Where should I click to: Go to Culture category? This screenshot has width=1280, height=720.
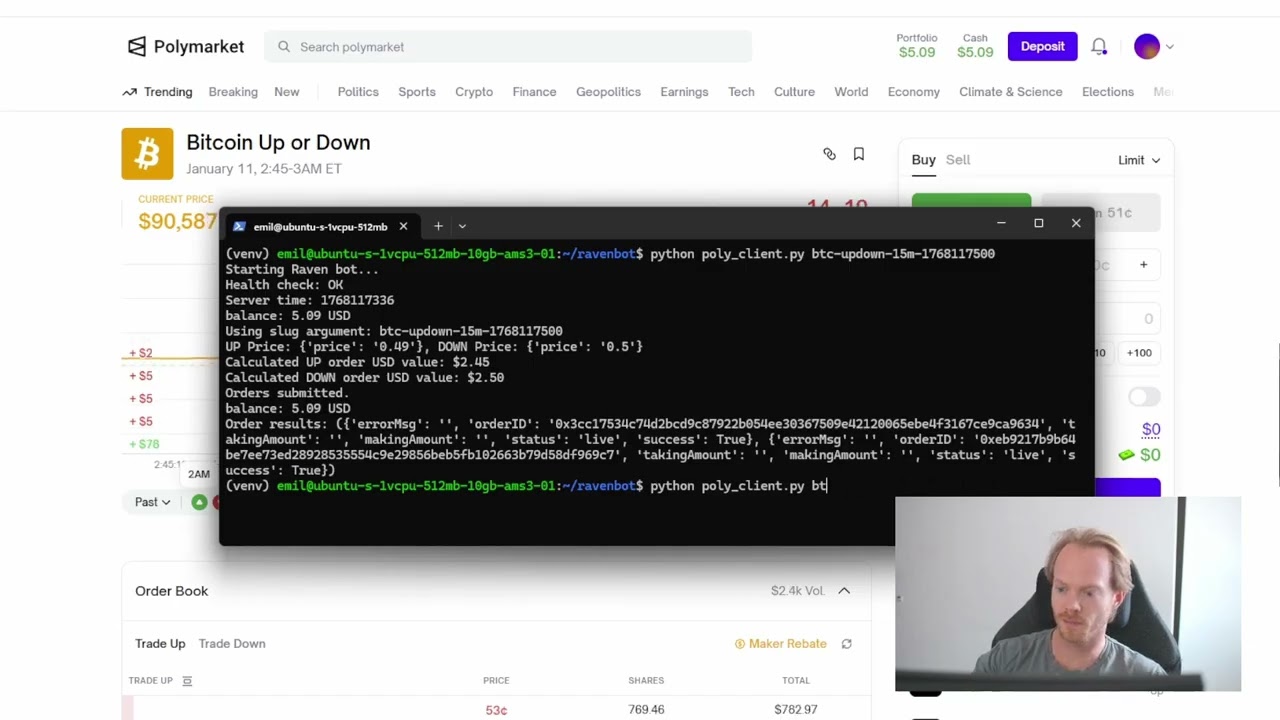794,92
